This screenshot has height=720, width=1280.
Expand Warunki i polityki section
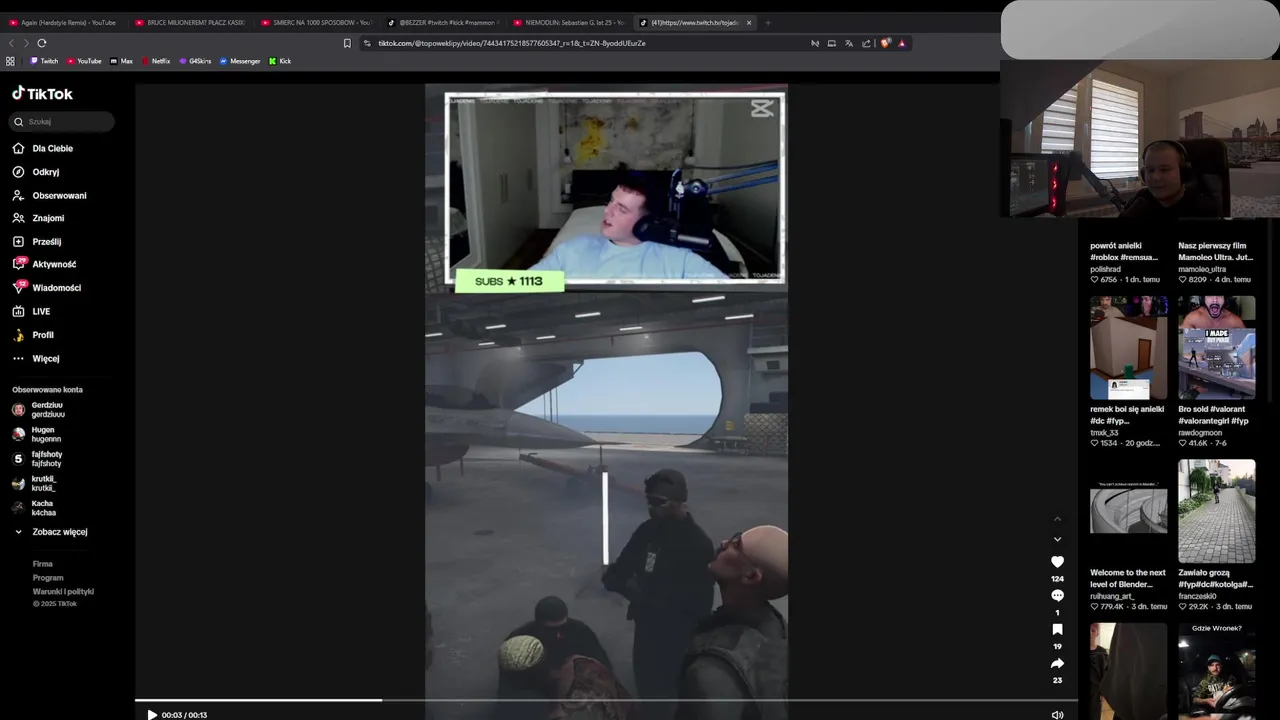[x=63, y=591]
